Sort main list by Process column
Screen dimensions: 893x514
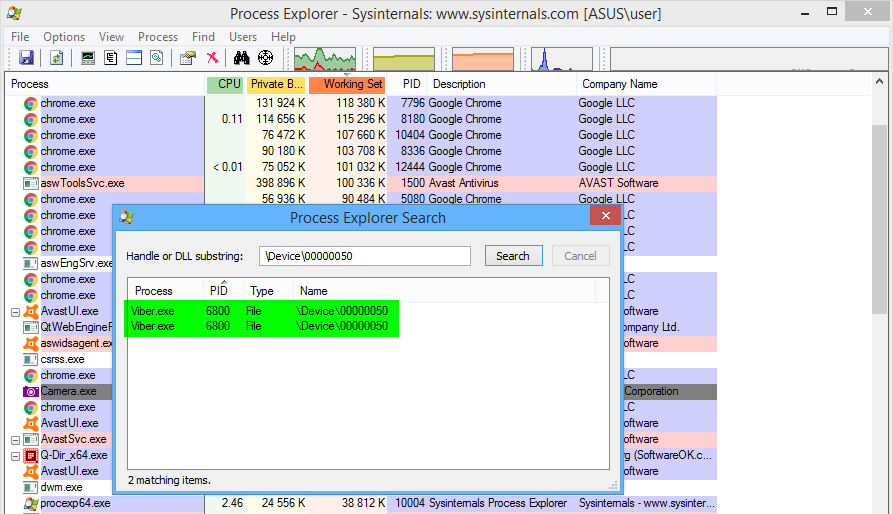pyautogui.click(x=105, y=84)
